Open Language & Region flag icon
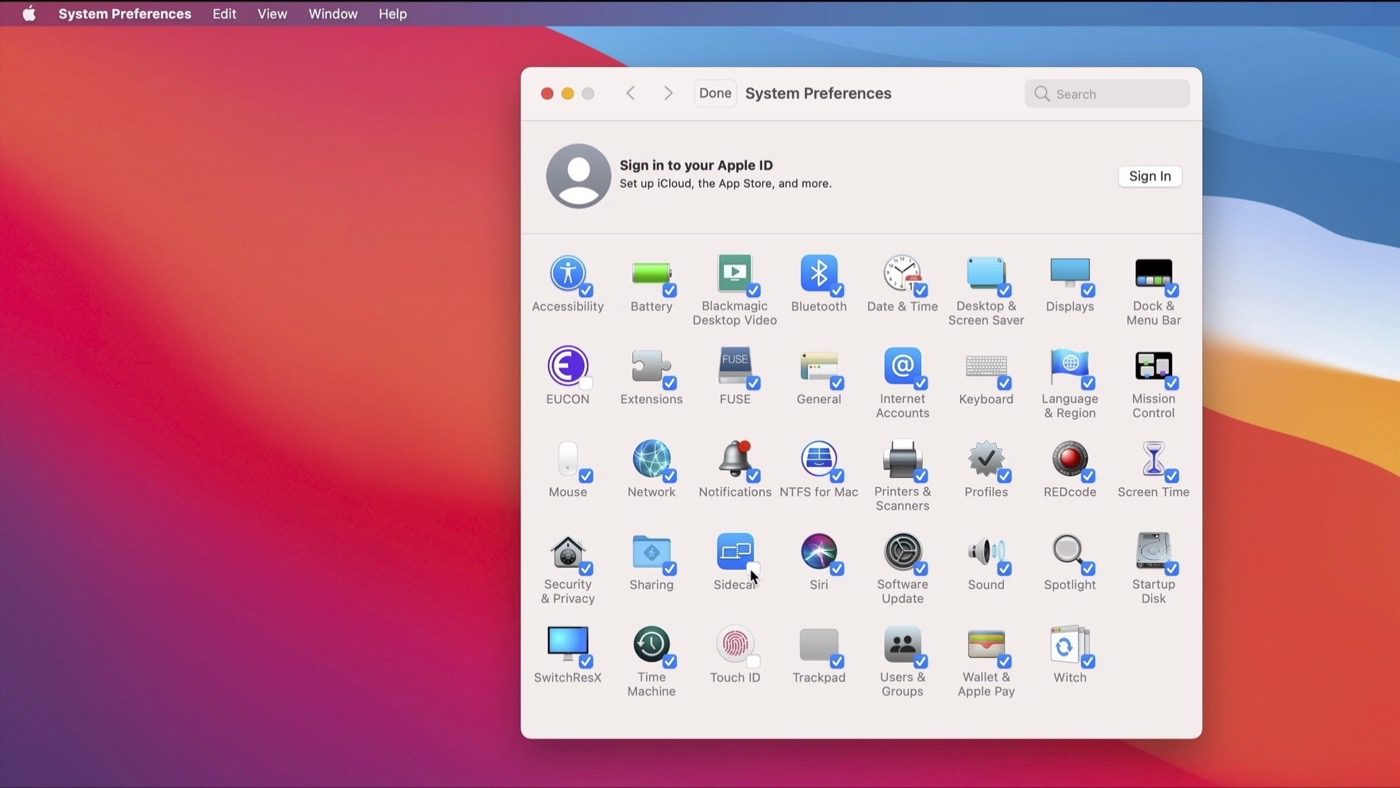Image resolution: width=1400 pixels, height=788 pixels. 1070,366
